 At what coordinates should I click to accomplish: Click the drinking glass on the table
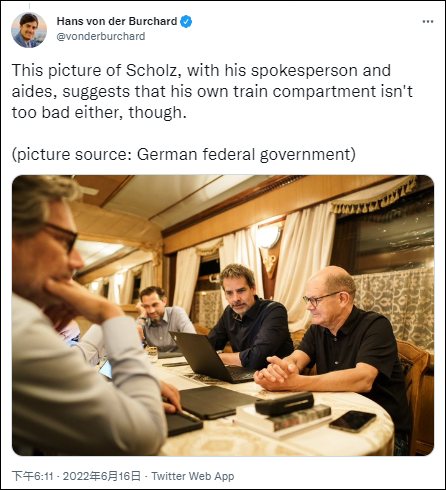click(152, 354)
